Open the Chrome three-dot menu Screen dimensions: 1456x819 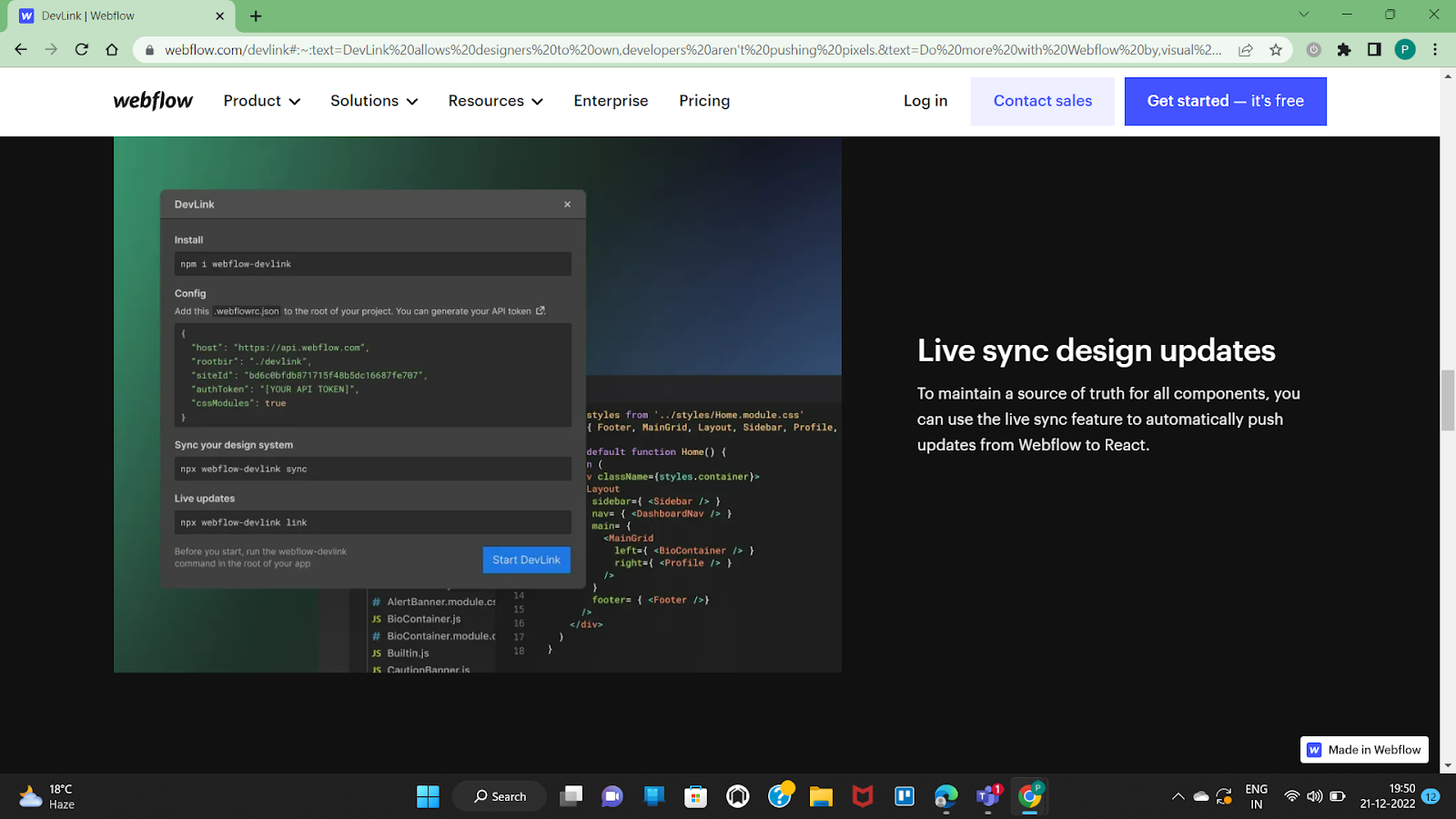1435,50
